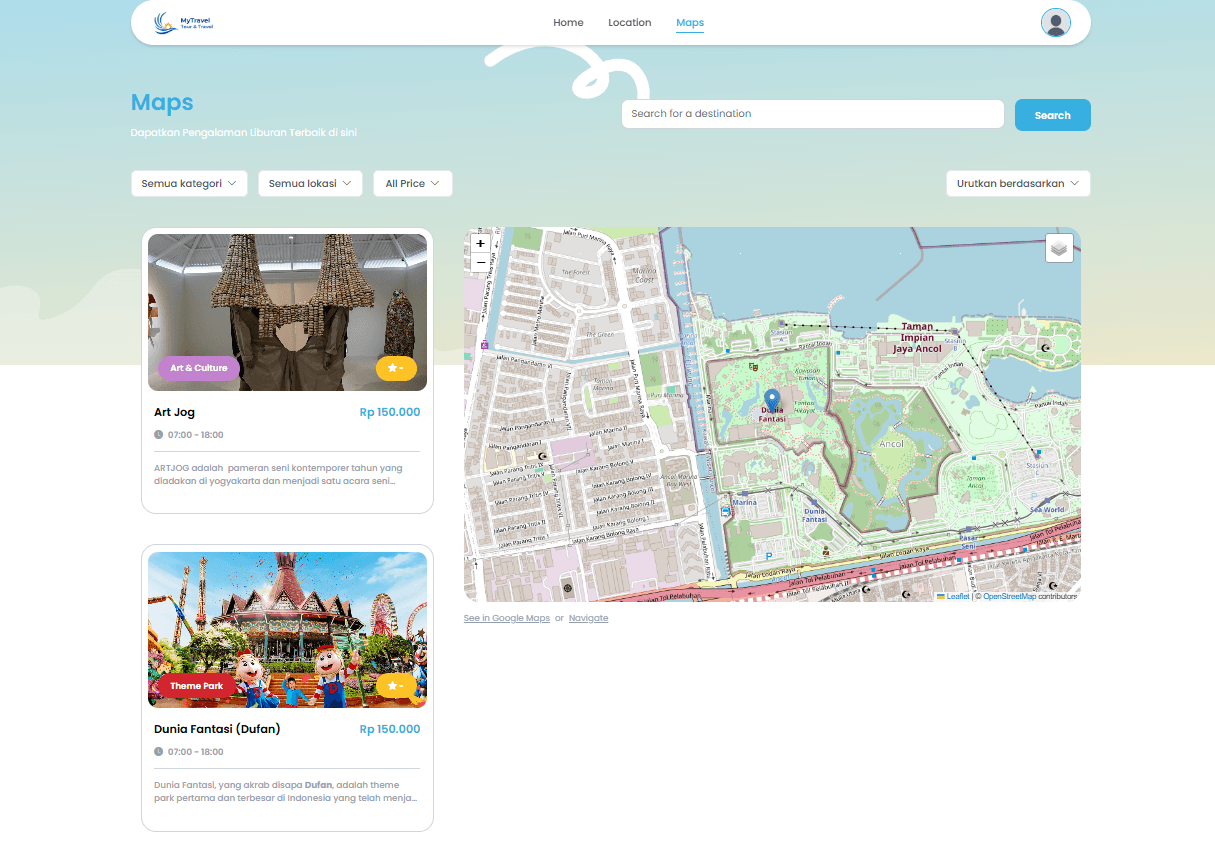
Task: Open the Urutkan berdasarkan sort dropdown
Action: tap(1018, 184)
